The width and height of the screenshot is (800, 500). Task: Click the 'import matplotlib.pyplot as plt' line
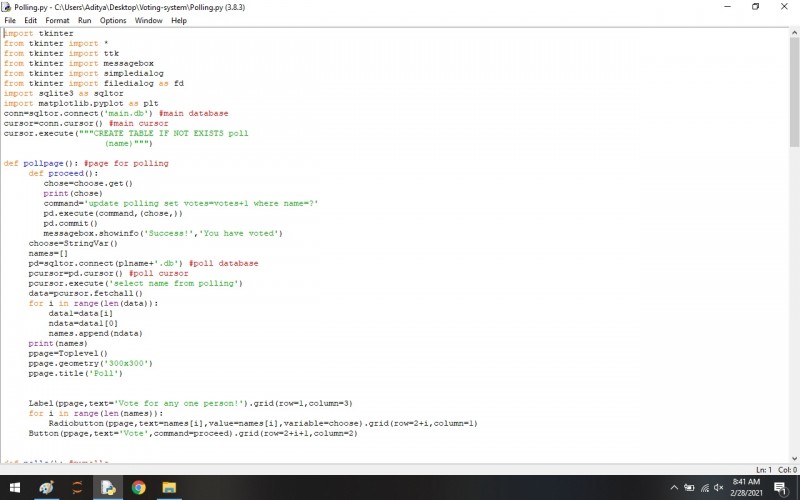point(81,103)
